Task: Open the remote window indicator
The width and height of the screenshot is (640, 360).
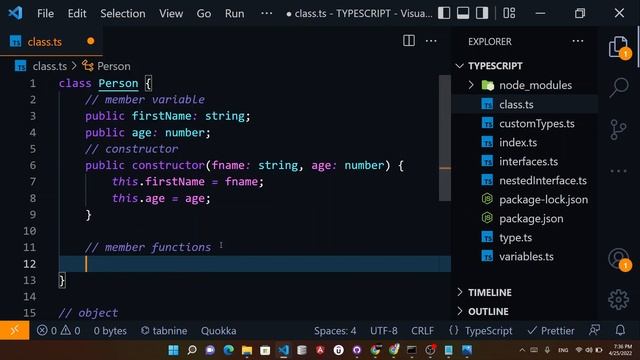Action: click(x=15, y=330)
